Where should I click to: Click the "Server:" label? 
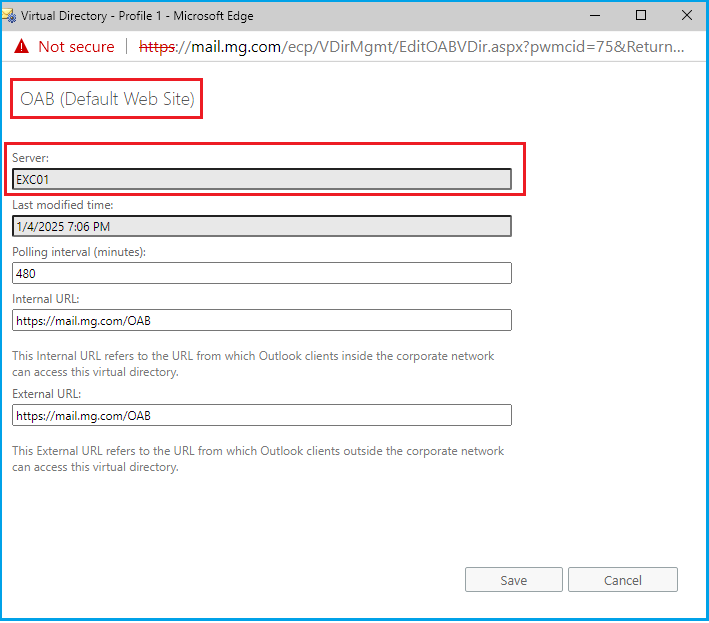(30, 158)
